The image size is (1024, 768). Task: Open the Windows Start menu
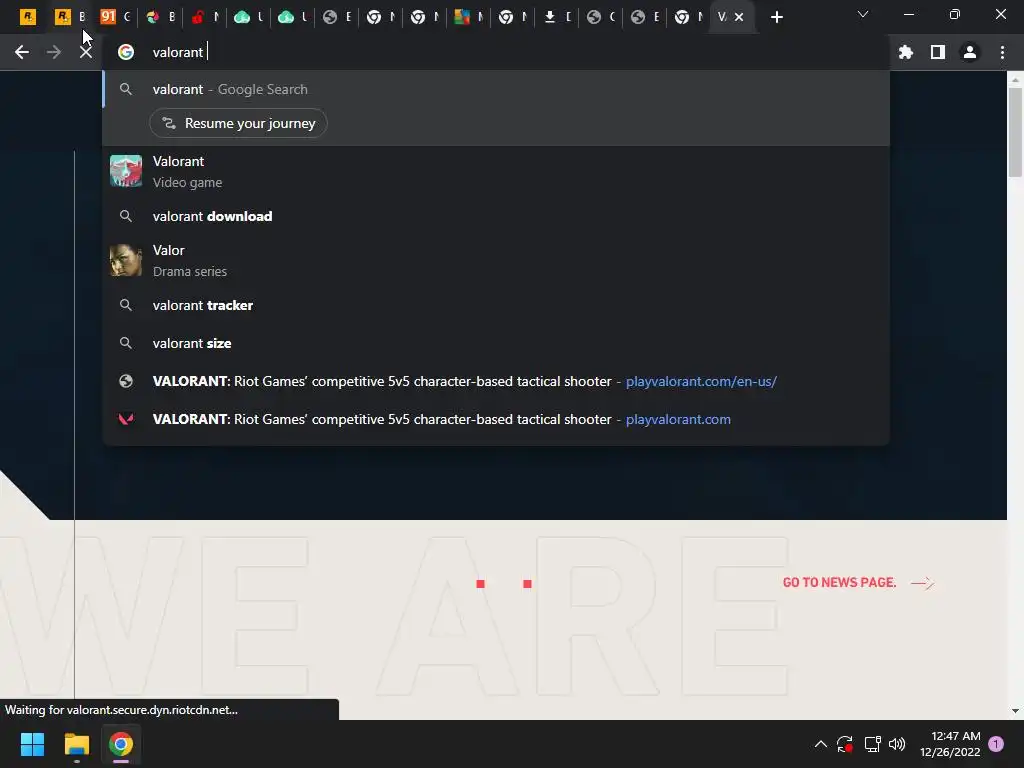[32, 744]
